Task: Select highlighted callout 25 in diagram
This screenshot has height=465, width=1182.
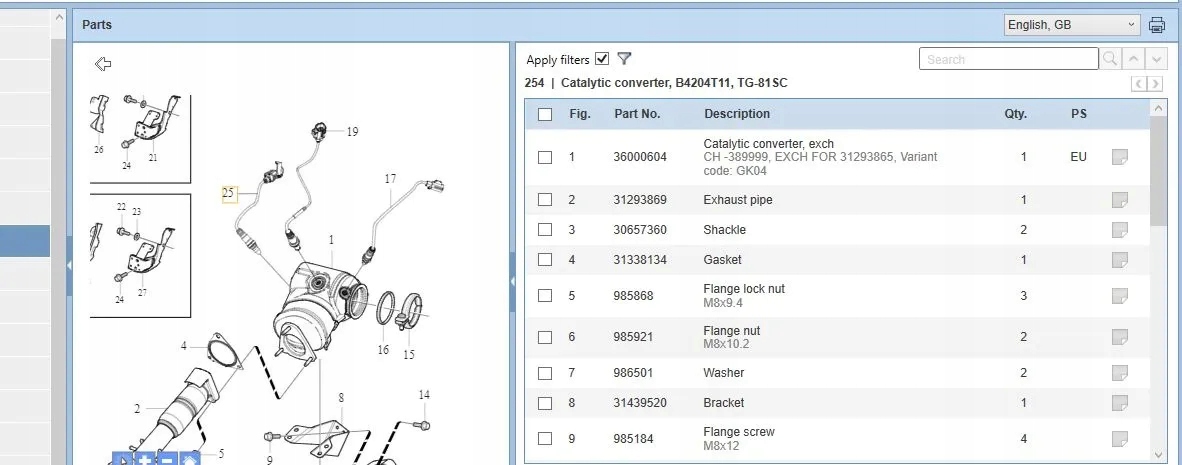Action: (229, 194)
